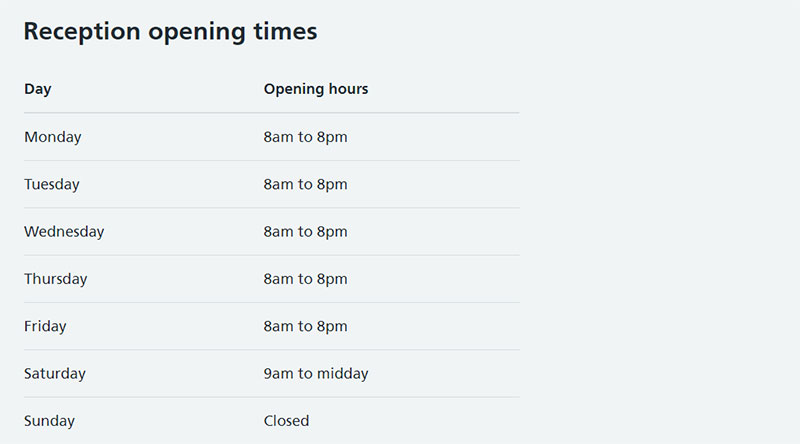The image size is (800, 444).
Task: Click the Sunday row label
Action: pos(49,421)
